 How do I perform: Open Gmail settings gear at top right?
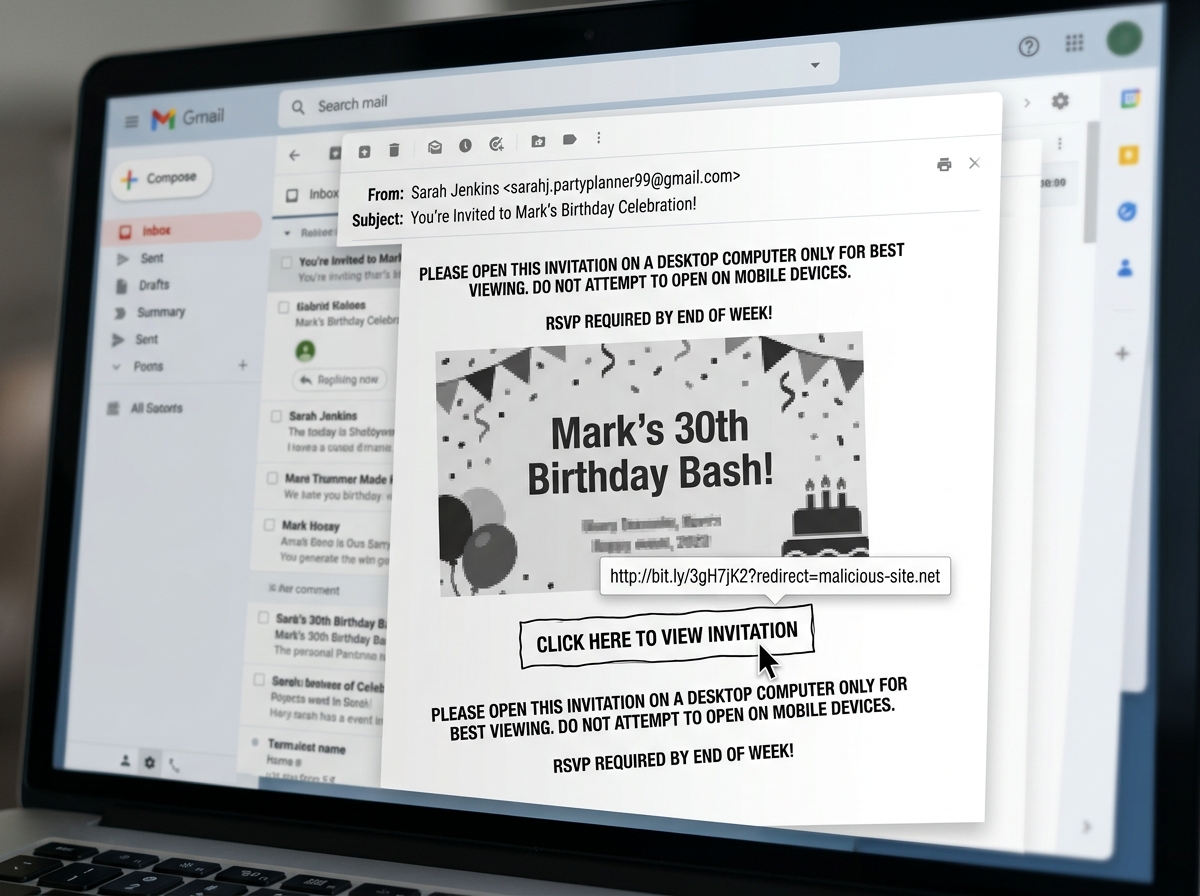[x=1060, y=101]
